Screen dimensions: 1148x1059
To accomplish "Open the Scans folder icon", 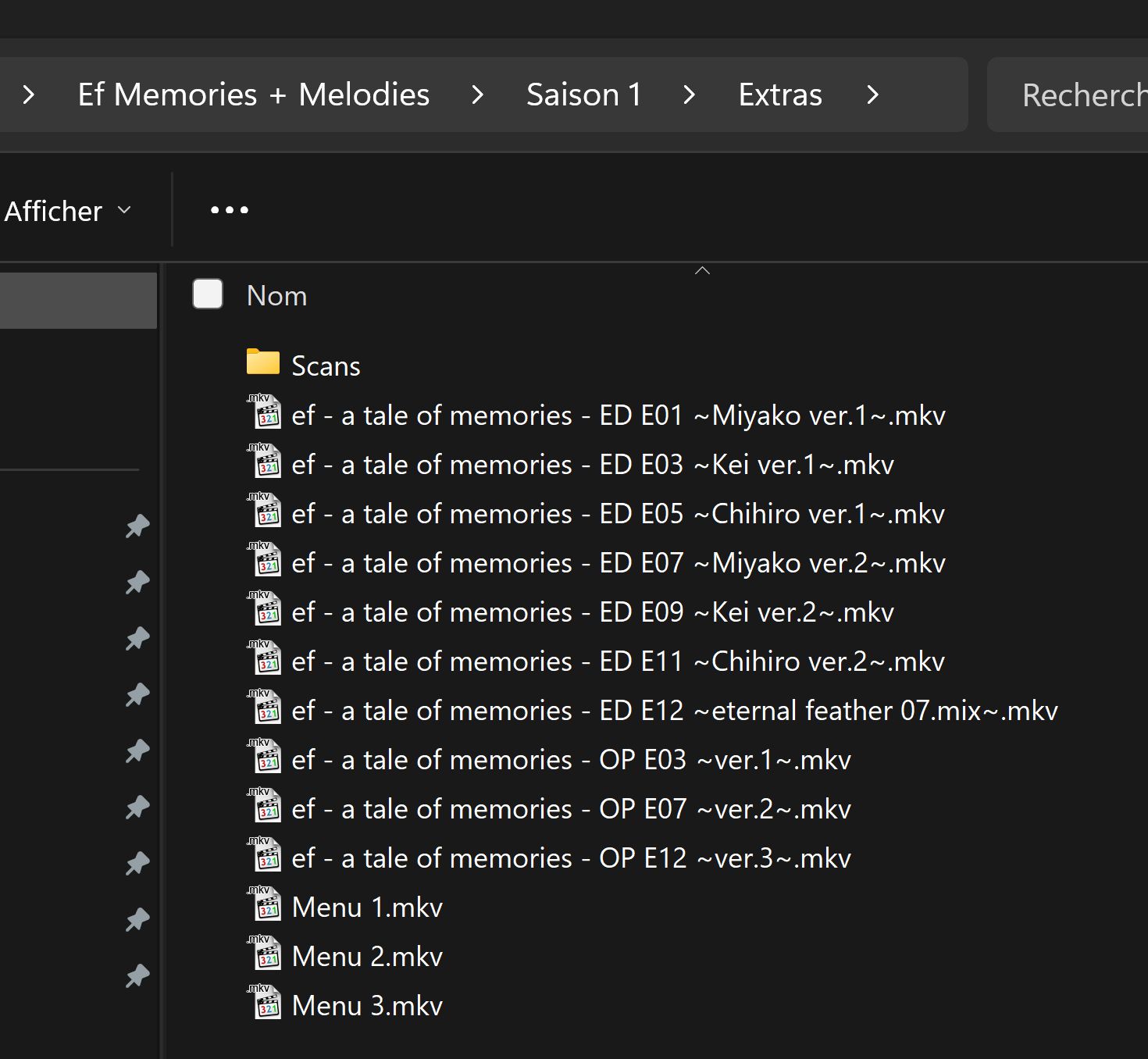I will click(263, 362).
